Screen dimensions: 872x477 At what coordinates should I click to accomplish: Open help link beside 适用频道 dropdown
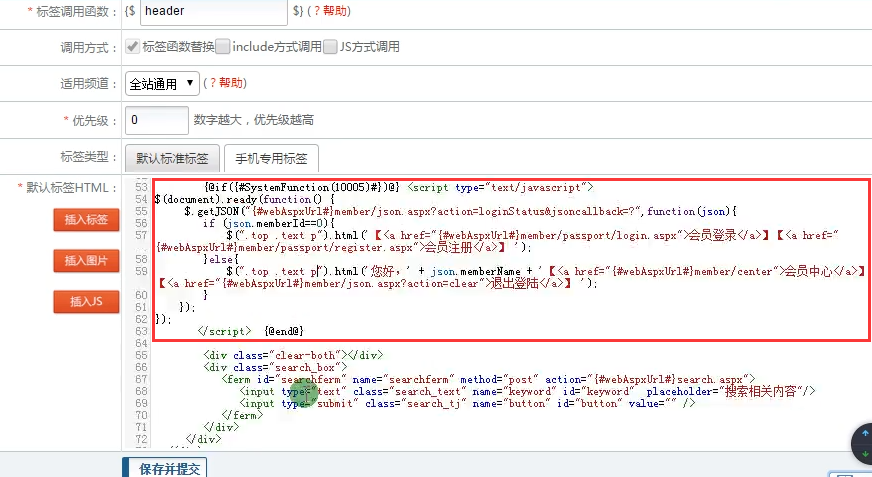pos(227,83)
